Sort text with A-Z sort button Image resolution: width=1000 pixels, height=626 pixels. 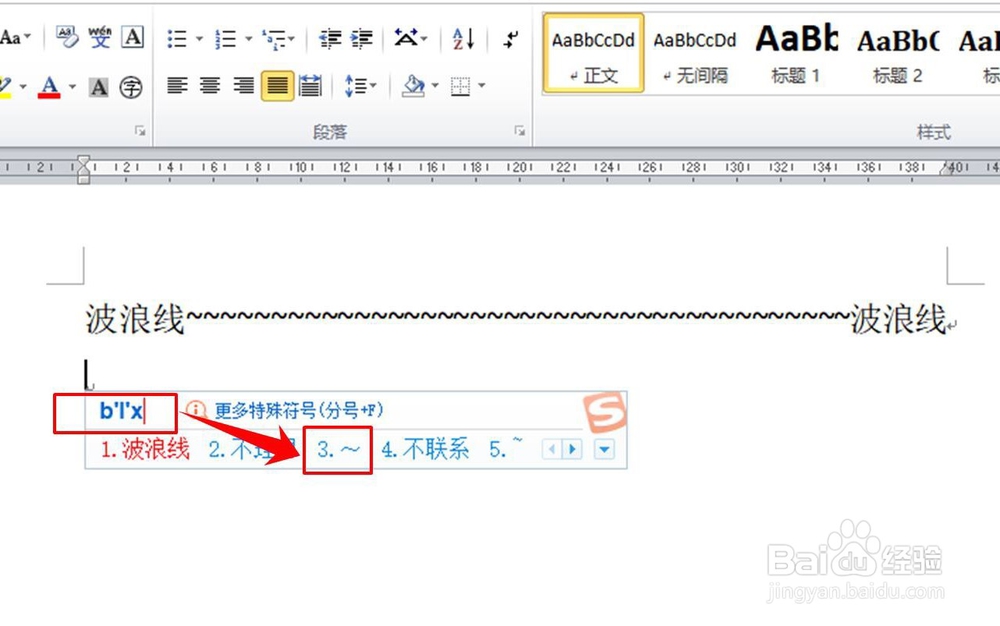click(x=463, y=39)
